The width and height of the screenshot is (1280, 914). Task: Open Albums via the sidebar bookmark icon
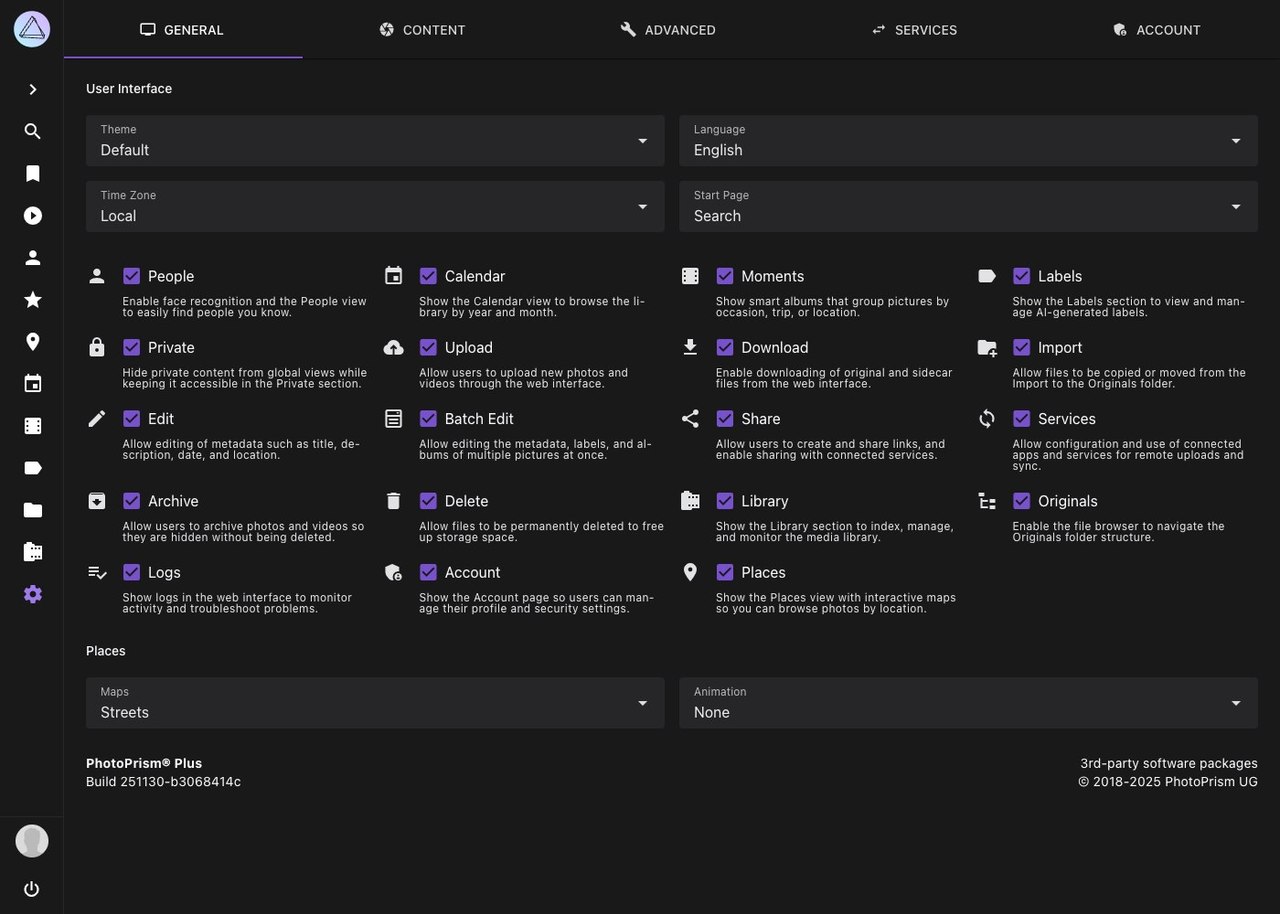(x=32, y=173)
